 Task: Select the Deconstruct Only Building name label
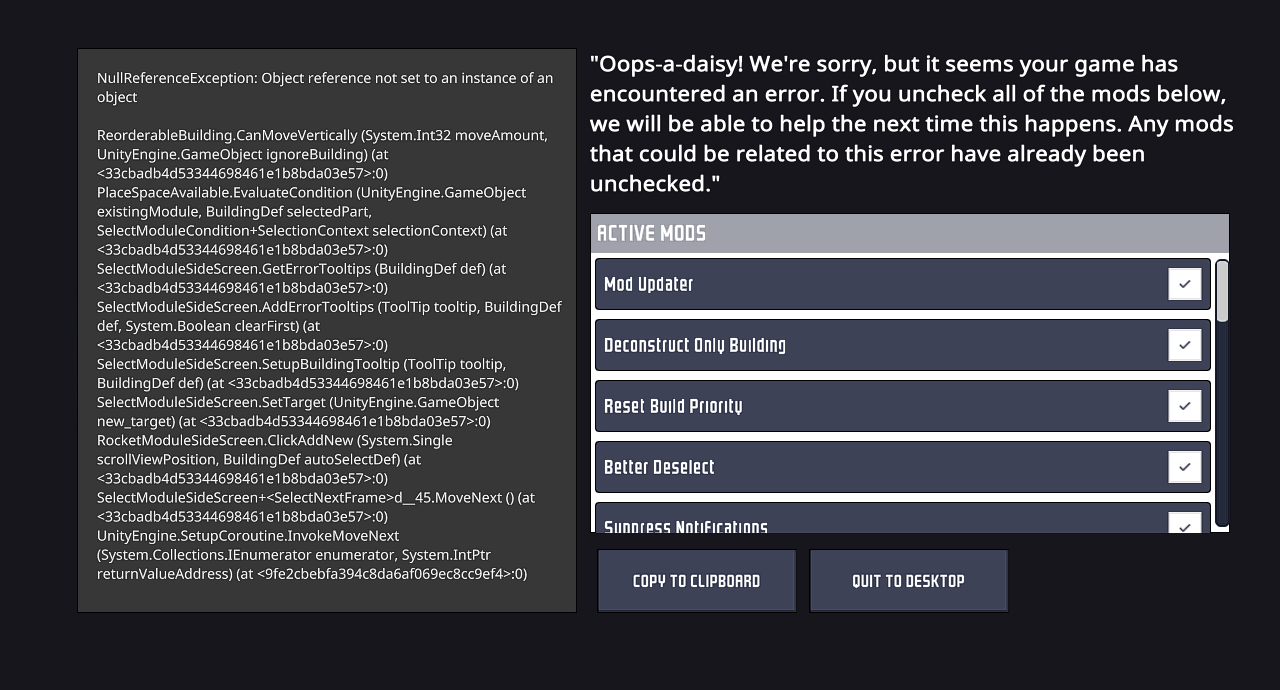tap(695, 346)
